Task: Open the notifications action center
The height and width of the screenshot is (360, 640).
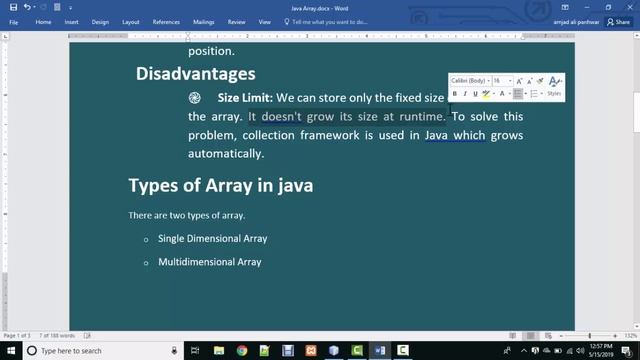Action: click(x=627, y=351)
